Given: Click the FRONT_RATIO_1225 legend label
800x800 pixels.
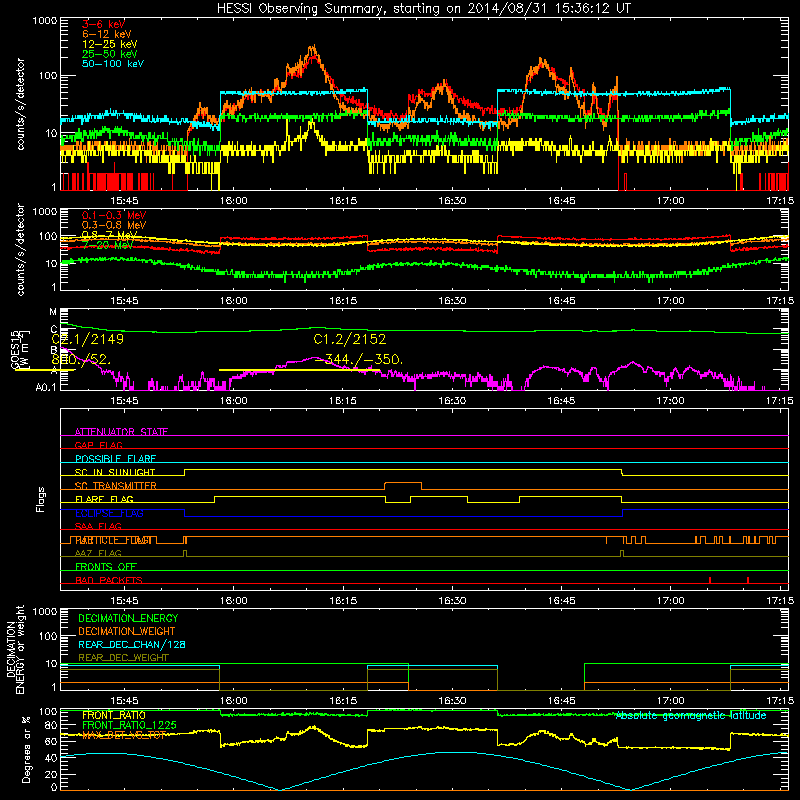Looking at the screenshot, I should pyautogui.click(x=129, y=725).
